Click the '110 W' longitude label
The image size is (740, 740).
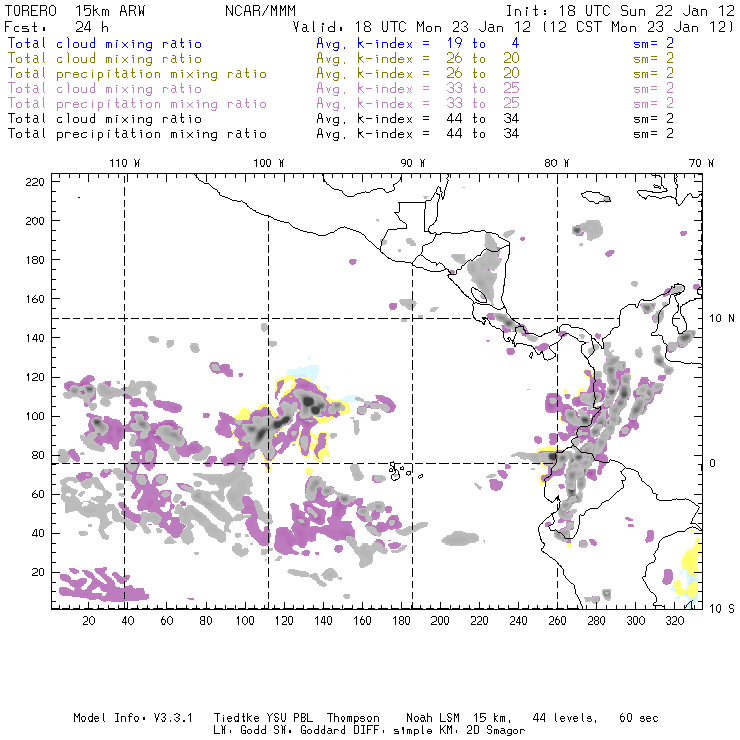(x=125, y=163)
